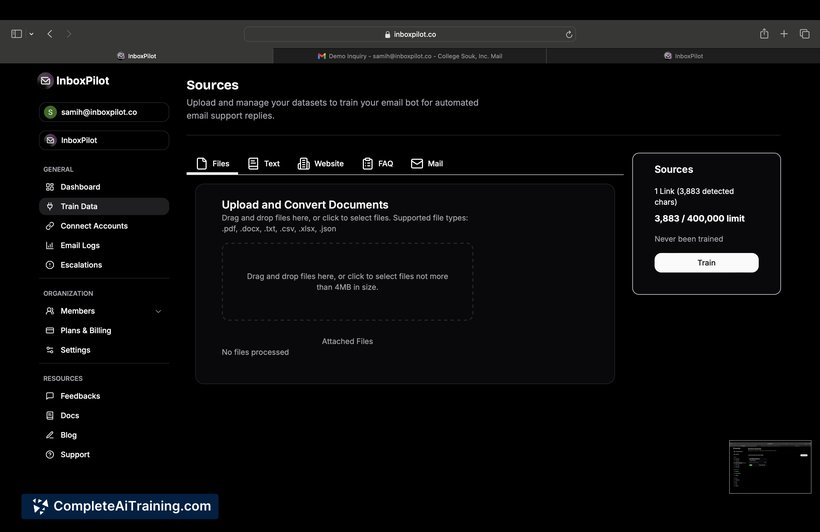Open Connect Accounts page

pyautogui.click(x=104, y=226)
